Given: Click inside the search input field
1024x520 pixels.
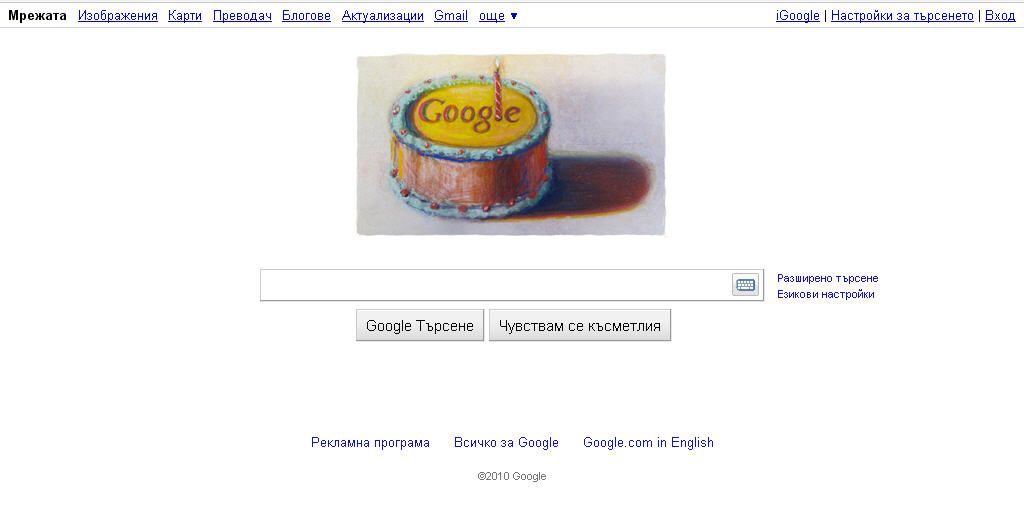Looking at the screenshot, I should pyautogui.click(x=496, y=285).
